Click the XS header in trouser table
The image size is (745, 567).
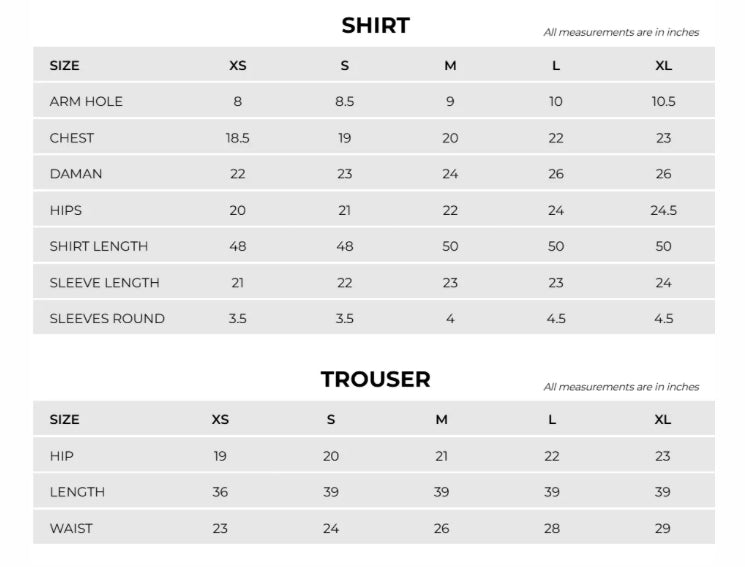coord(220,420)
